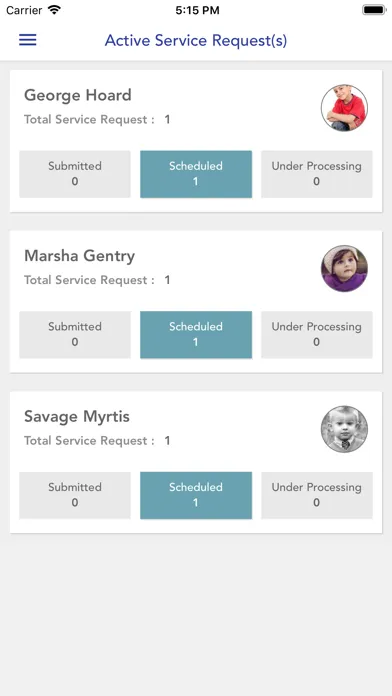Tap George Hoard's Total Service Request line

tap(97, 119)
